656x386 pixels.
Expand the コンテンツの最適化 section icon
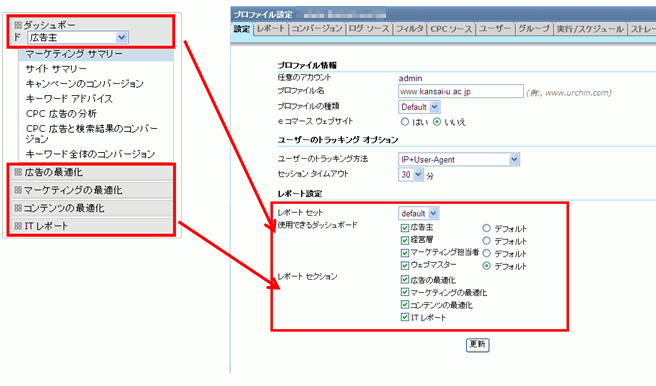(x=18, y=208)
